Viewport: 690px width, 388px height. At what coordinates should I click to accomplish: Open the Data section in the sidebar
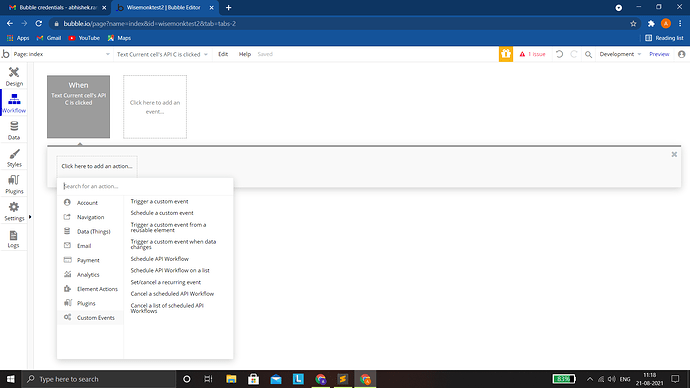[x=14, y=130]
